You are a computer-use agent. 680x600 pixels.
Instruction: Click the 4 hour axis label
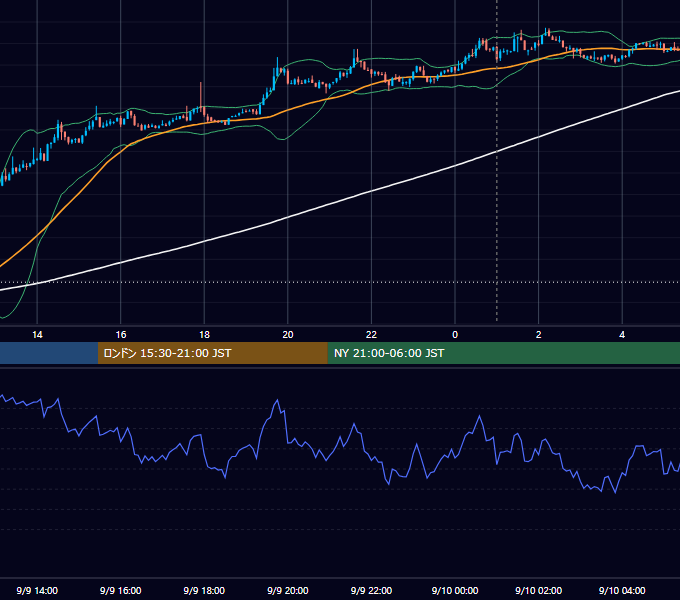click(622, 335)
